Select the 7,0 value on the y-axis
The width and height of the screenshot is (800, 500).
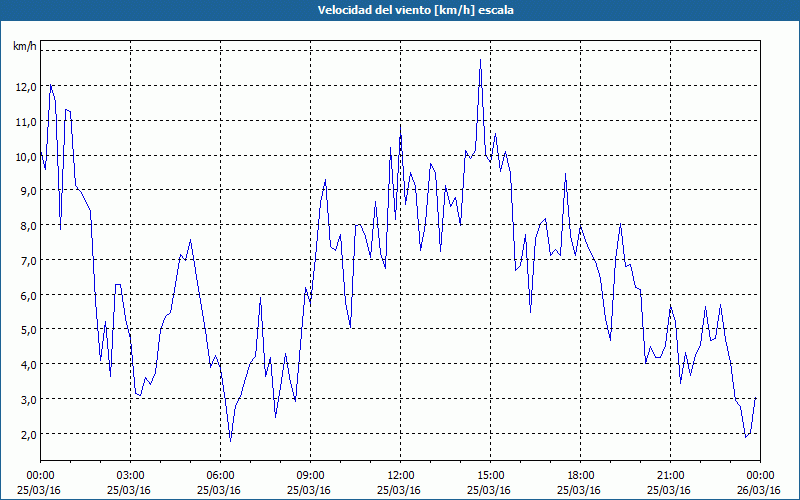[x=28, y=261]
